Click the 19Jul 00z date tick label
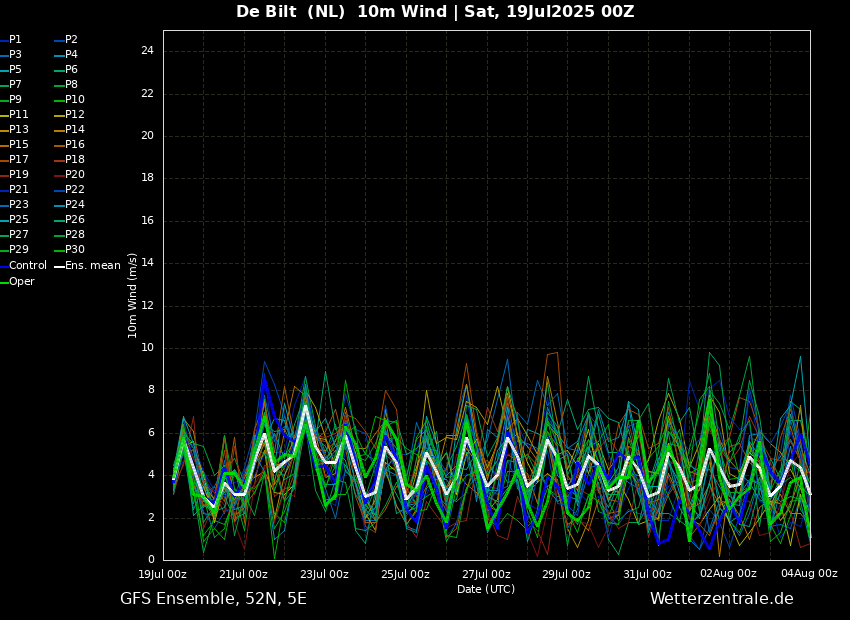The width and height of the screenshot is (850, 620). point(162,574)
